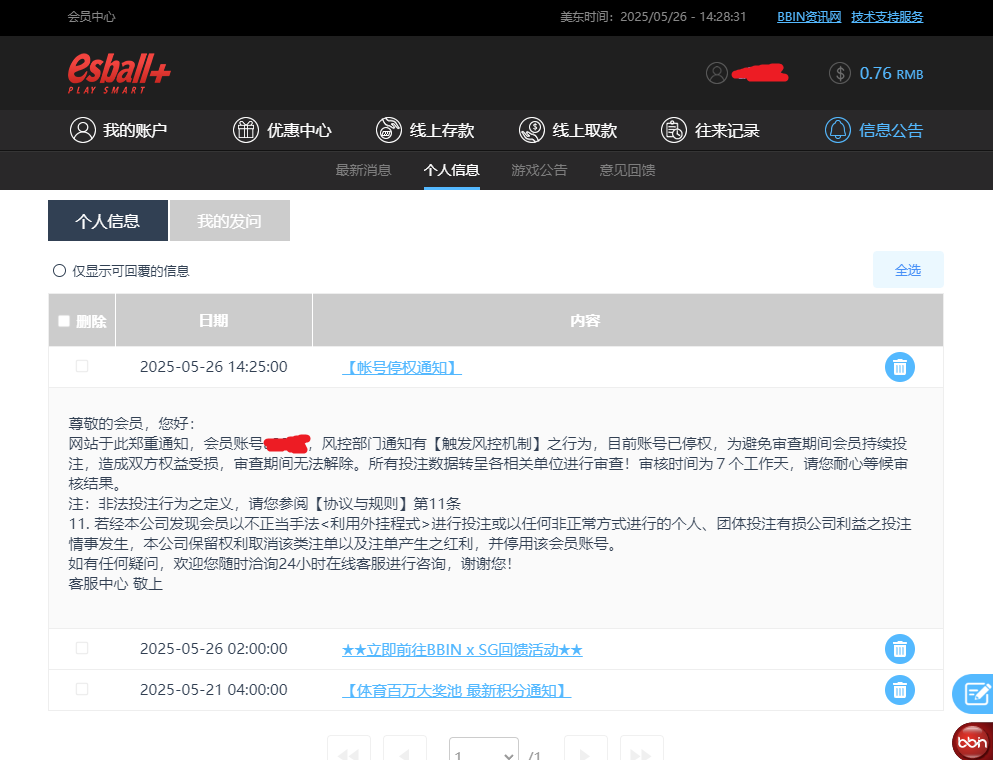Switch to the 最新消息 sub-tab
Viewport: 993px width, 760px height.
tap(363, 170)
